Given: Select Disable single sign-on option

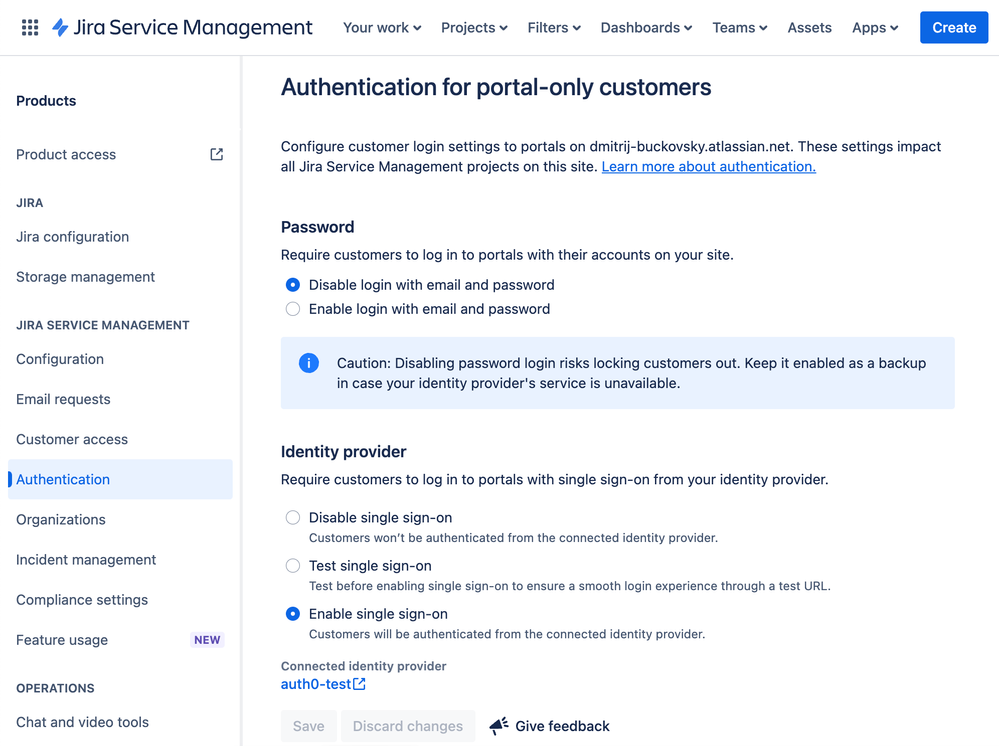Looking at the screenshot, I should (x=292, y=517).
